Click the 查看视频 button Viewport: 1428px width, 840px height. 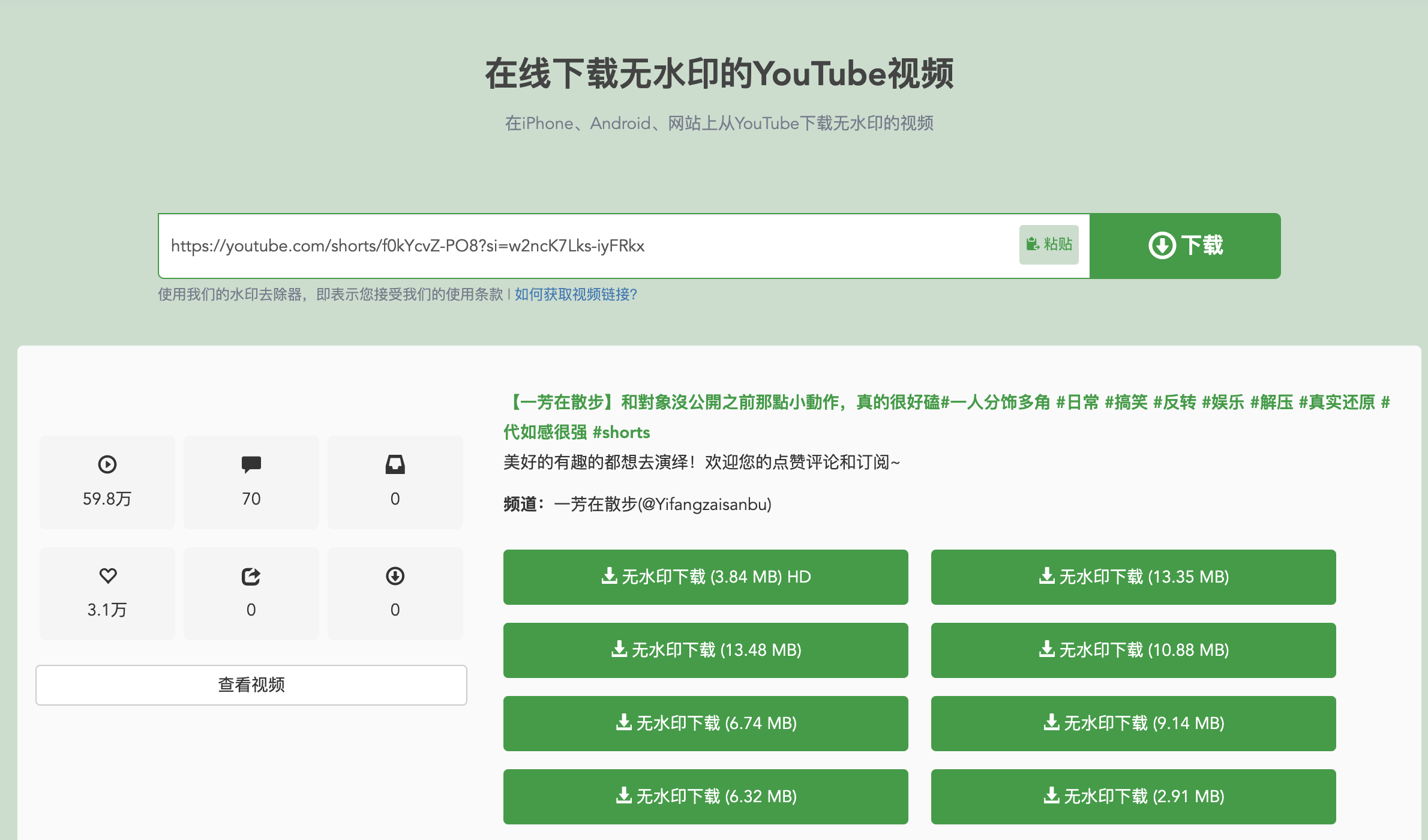pos(251,685)
